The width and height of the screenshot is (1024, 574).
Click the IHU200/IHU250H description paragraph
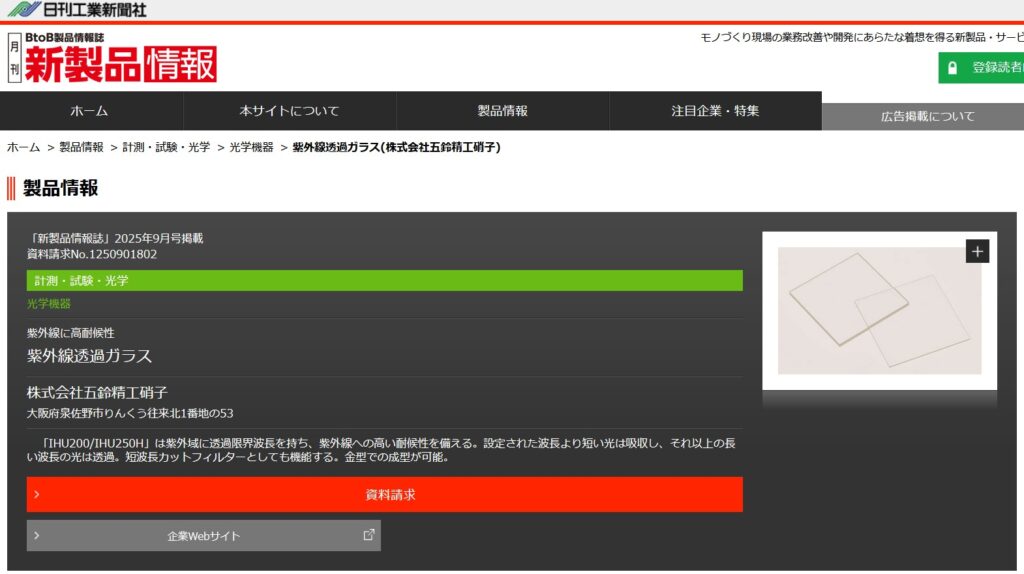tap(381, 450)
